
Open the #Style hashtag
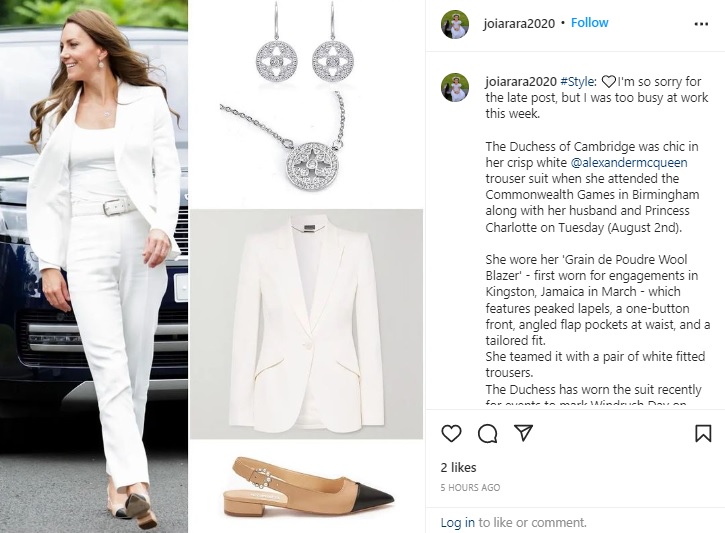577,82
